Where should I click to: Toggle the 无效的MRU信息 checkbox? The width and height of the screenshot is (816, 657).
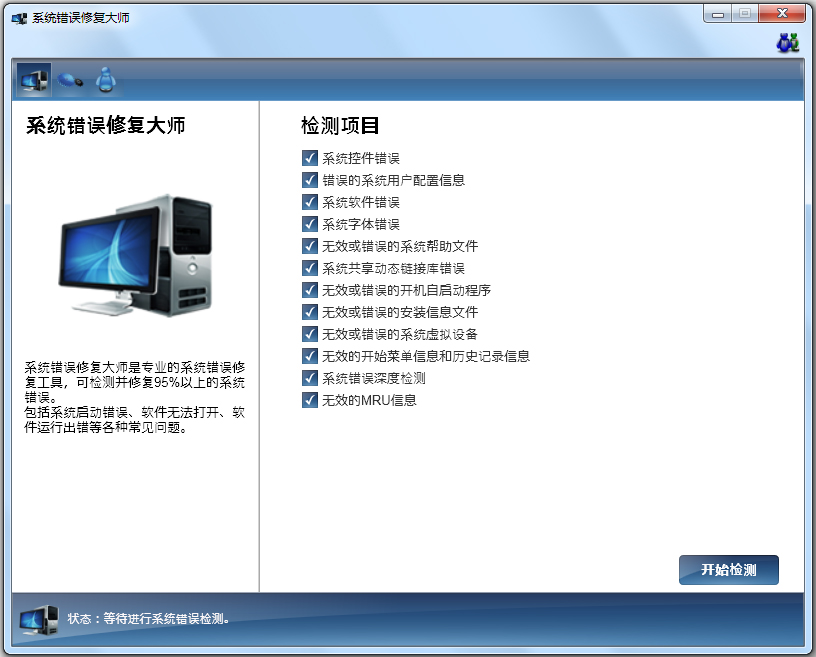point(309,400)
